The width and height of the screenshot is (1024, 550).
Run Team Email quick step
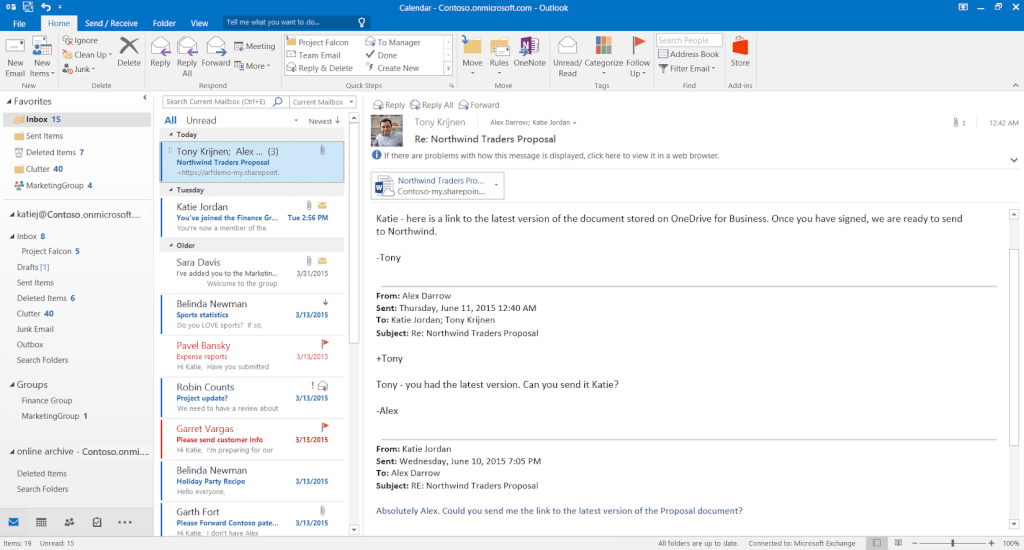(x=313, y=55)
